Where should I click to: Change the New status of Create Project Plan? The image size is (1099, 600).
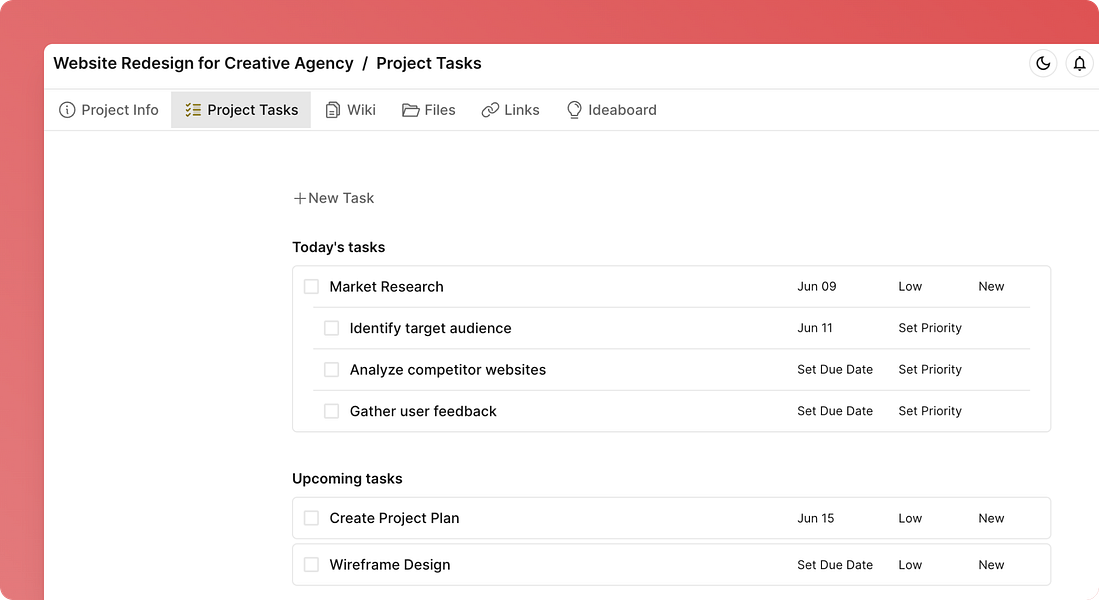coord(991,518)
